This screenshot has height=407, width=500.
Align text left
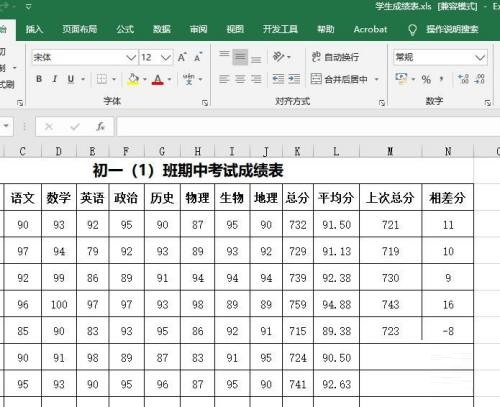click(224, 79)
